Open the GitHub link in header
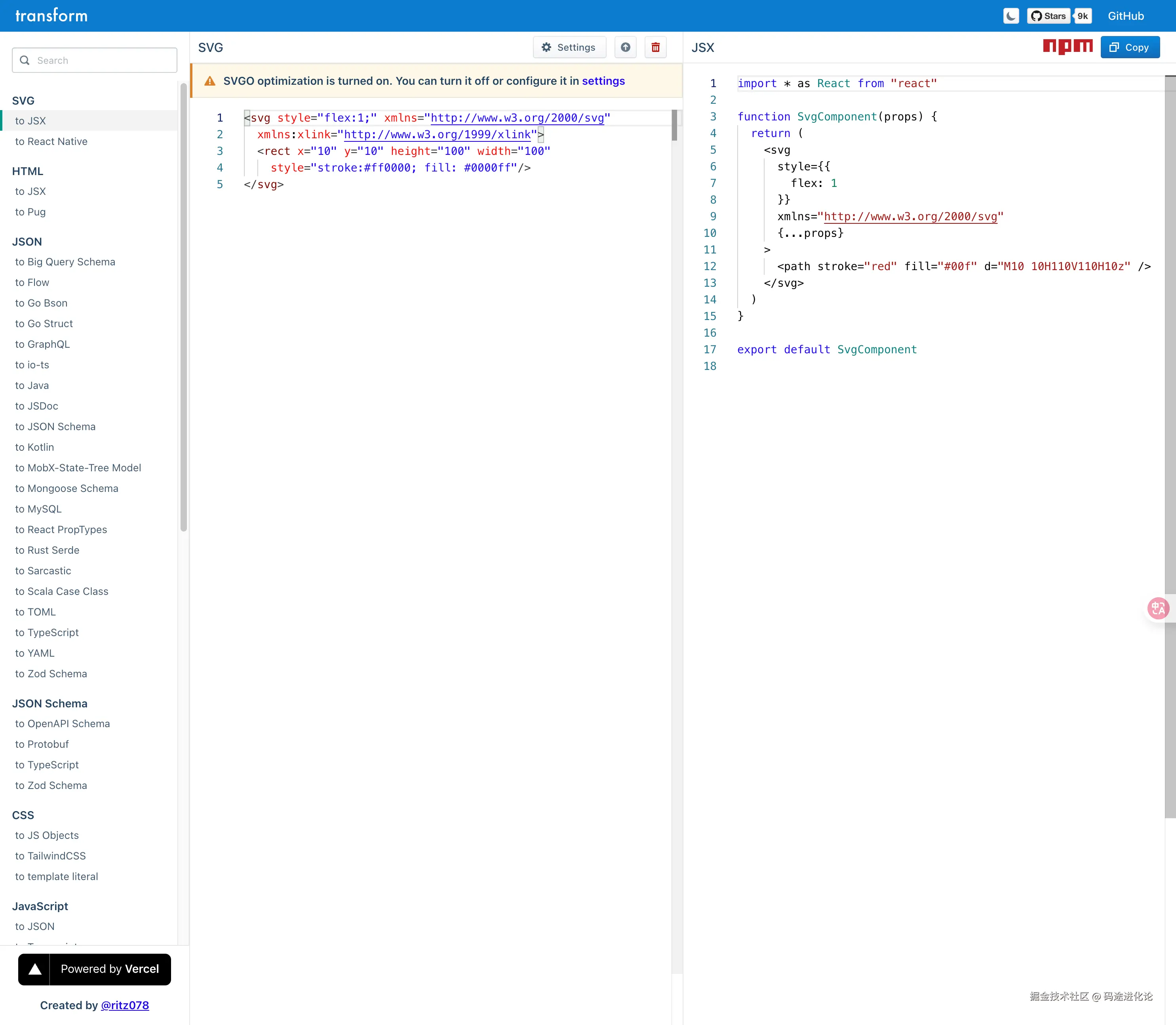This screenshot has height=1025, width=1176. [x=1126, y=16]
